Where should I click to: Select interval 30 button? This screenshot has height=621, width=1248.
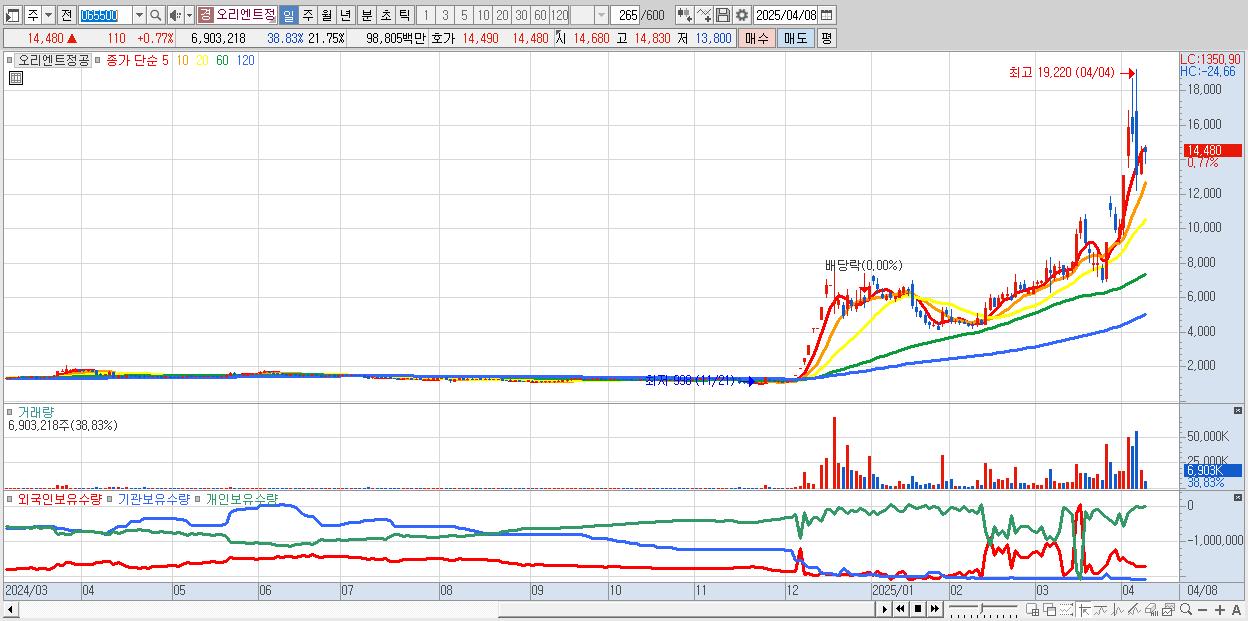coord(521,15)
